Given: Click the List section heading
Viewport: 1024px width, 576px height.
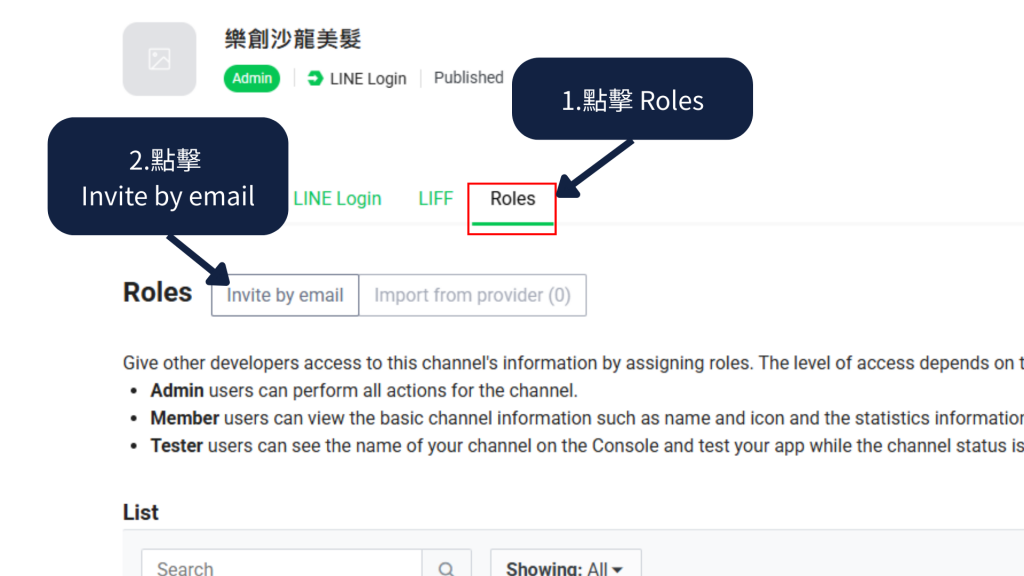Looking at the screenshot, I should point(141,512).
